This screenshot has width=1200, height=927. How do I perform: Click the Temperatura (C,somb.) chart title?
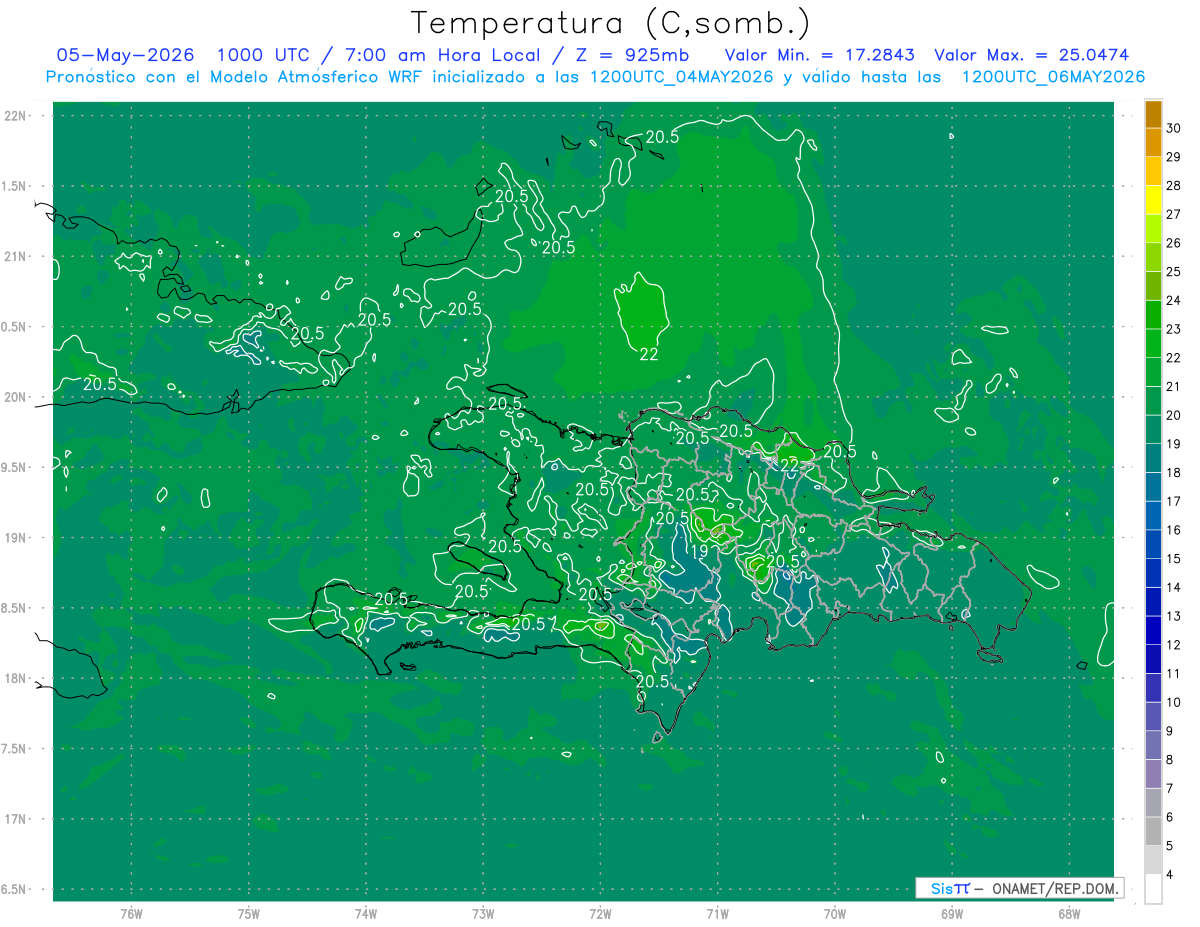(610, 23)
